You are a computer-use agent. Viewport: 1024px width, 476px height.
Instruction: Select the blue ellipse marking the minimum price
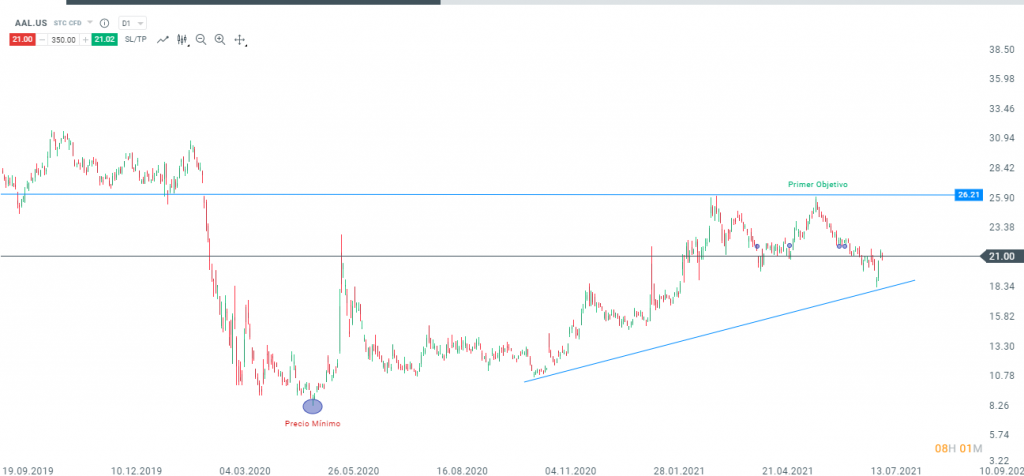pos(313,406)
